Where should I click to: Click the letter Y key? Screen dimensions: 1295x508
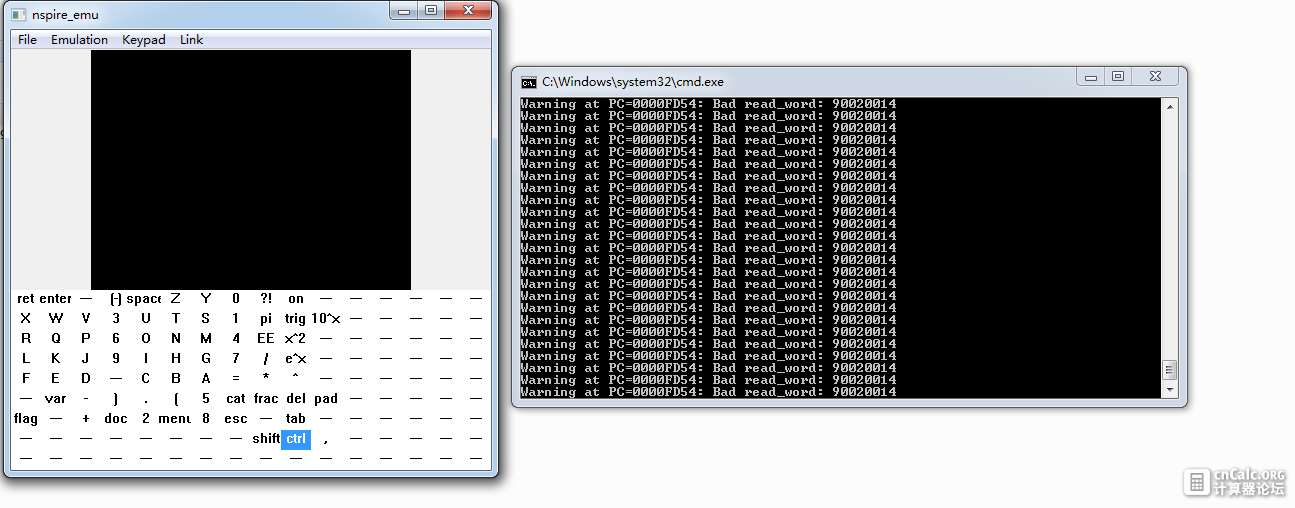(206, 299)
